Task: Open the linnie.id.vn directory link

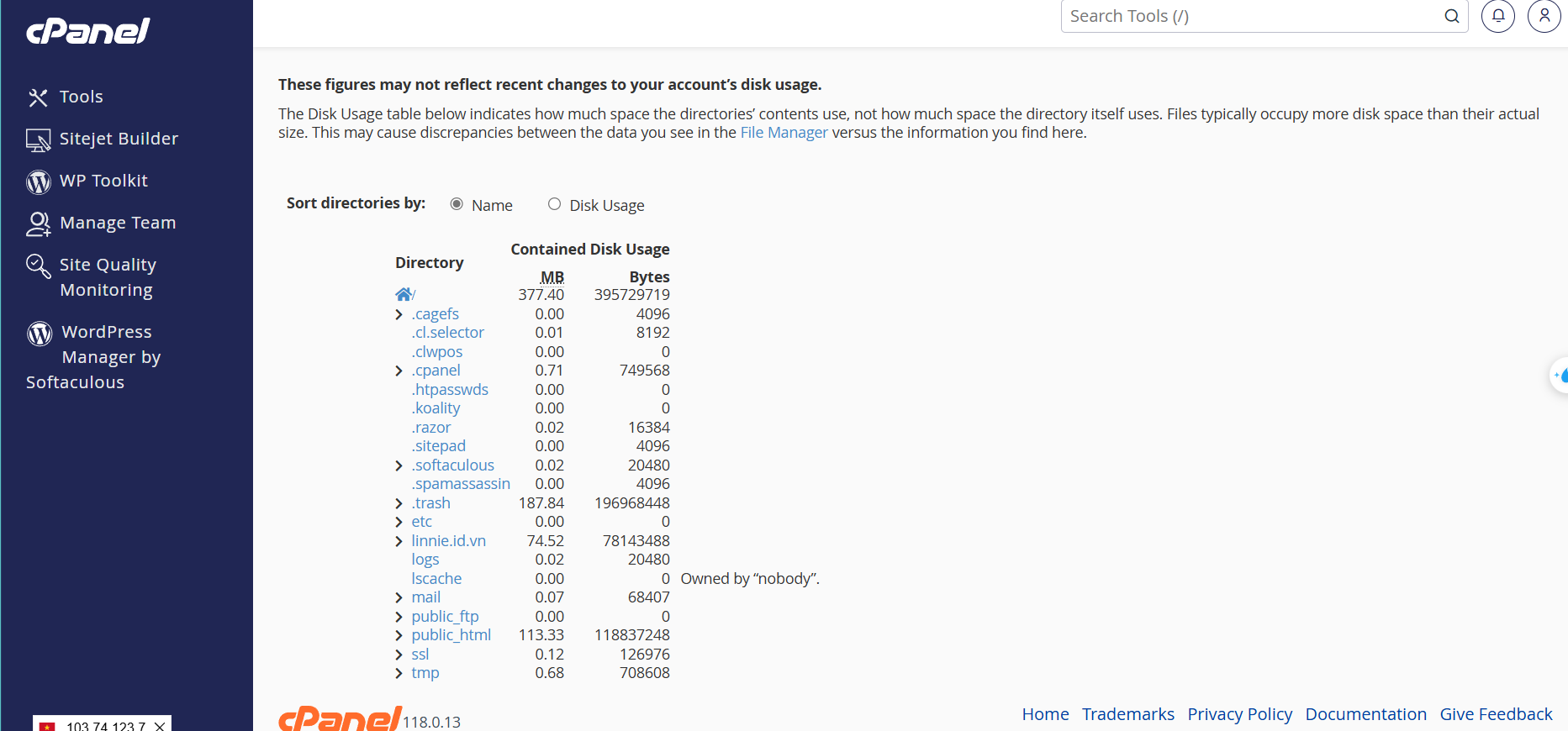Action: pyautogui.click(x=448, y=541)
